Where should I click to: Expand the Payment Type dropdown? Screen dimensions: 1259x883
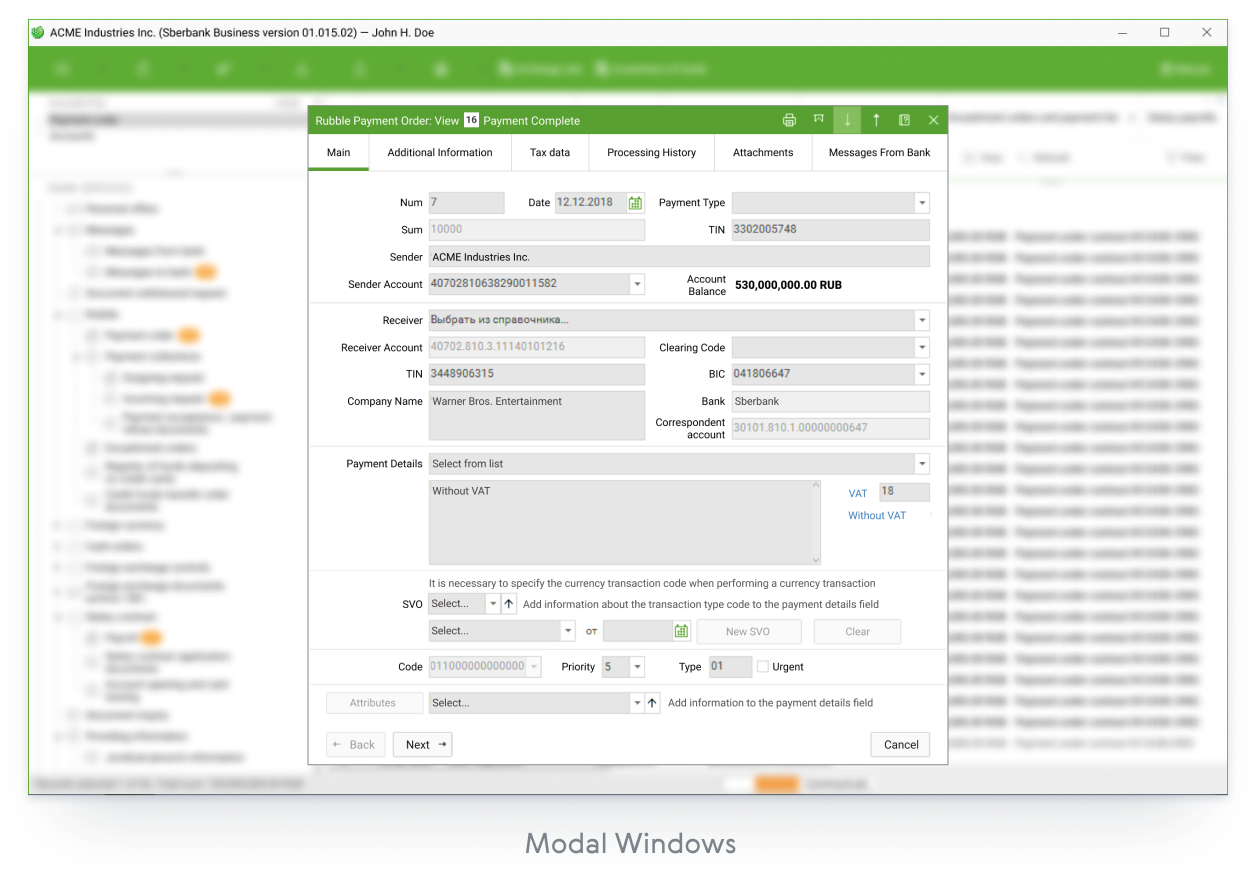(x=921, y=203)
